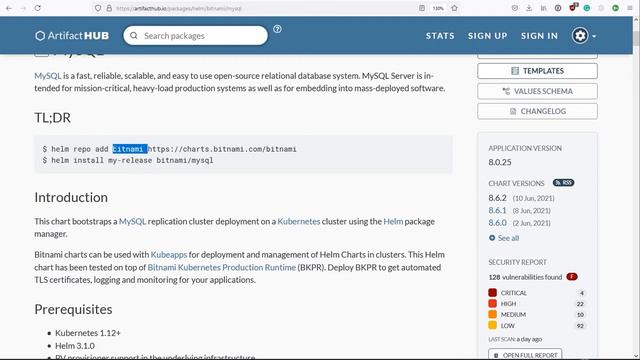Click the helm install my-release command line
Screen dimensions: 640x360
[x=128, y=160]
